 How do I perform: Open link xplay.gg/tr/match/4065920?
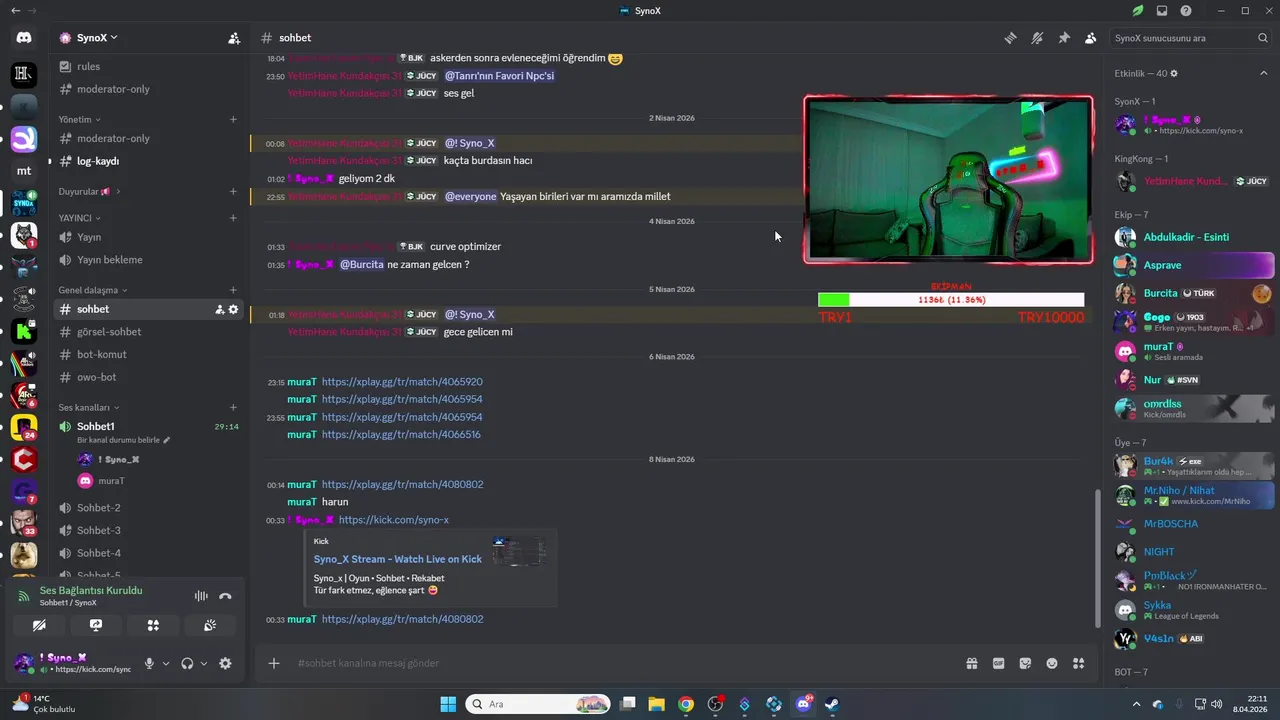pyautogui.click(x=402, y=382)
